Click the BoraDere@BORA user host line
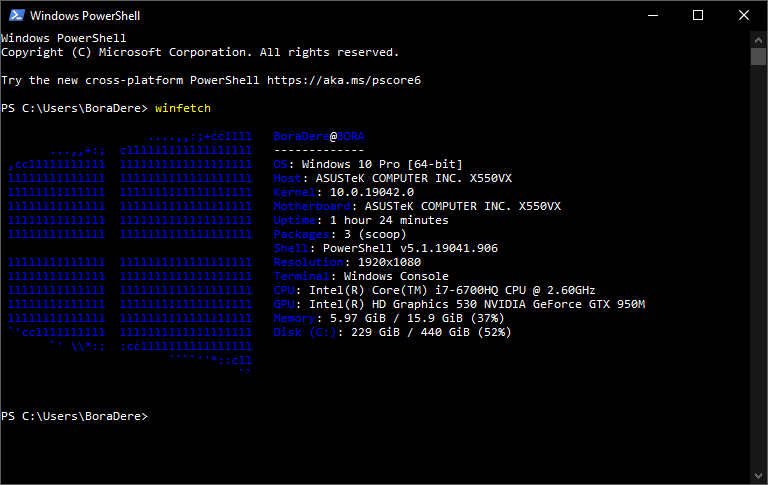The height and width of the screenshot is (485, 768). 319,136
